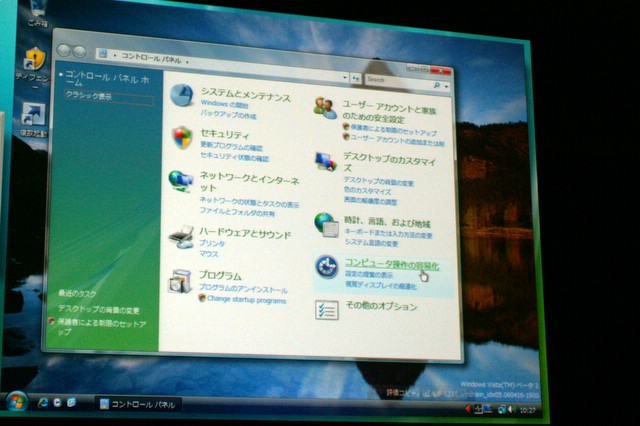640x426 pixels.
Task: Expand breadcrumb arrow before コントロール パネル
Action: pos(115,55)
